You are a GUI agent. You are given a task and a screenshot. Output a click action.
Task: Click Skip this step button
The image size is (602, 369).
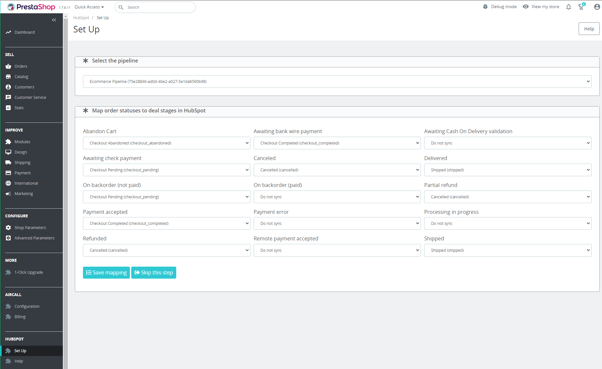click(x=154, y=273)
